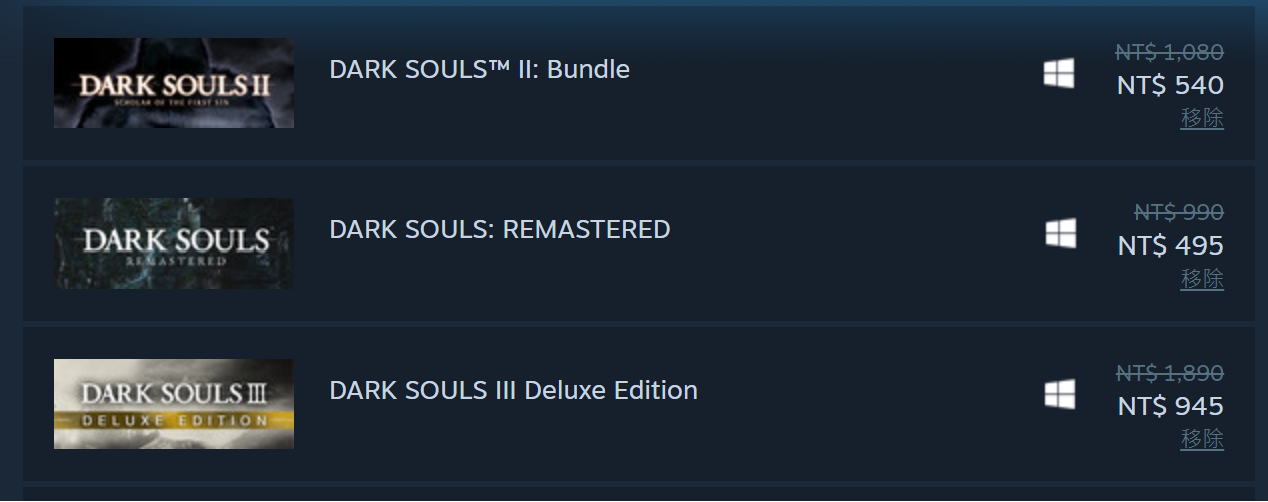Image resolution: width=1268 pixels, height=502 pixels.
Task: Click the Windows icon beside DARK SOULS: REMASTERED
Action: (x=1060, y=233)
